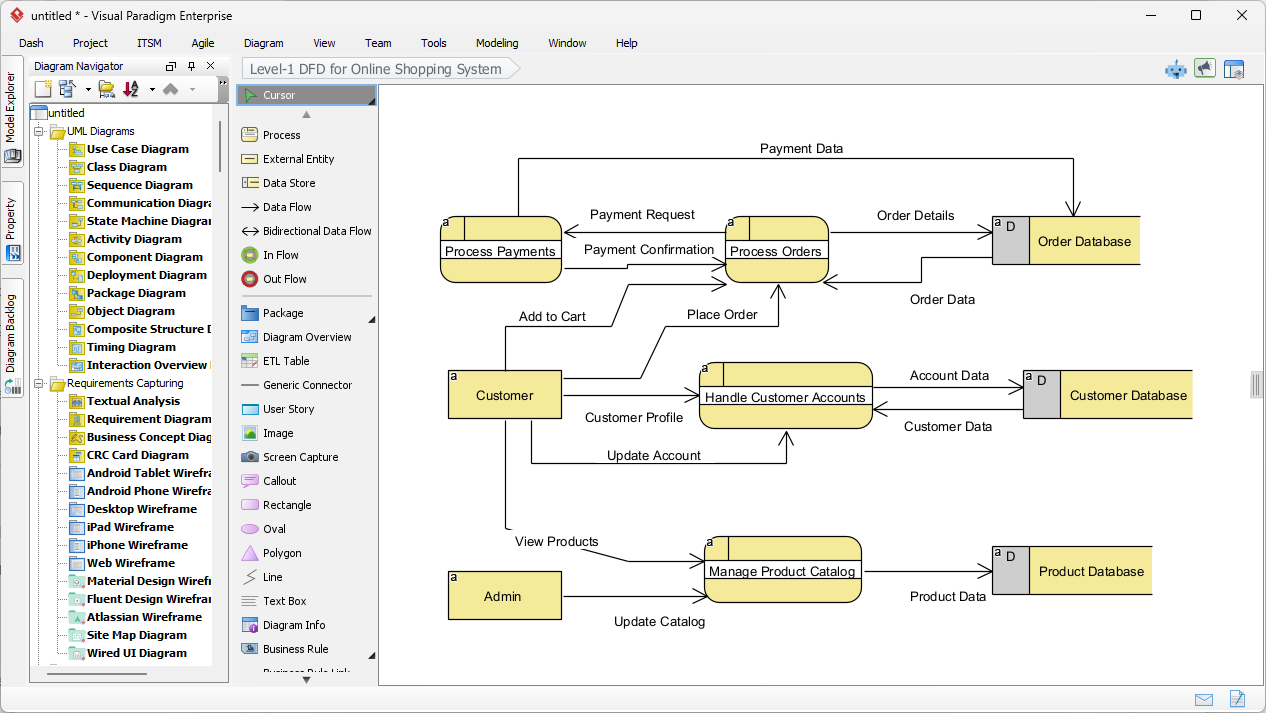Open the chatbot assistant in the top-right corner
Image resolution: width=1266 pixels, height=713 pixels.
click(x=1175, y=68)
